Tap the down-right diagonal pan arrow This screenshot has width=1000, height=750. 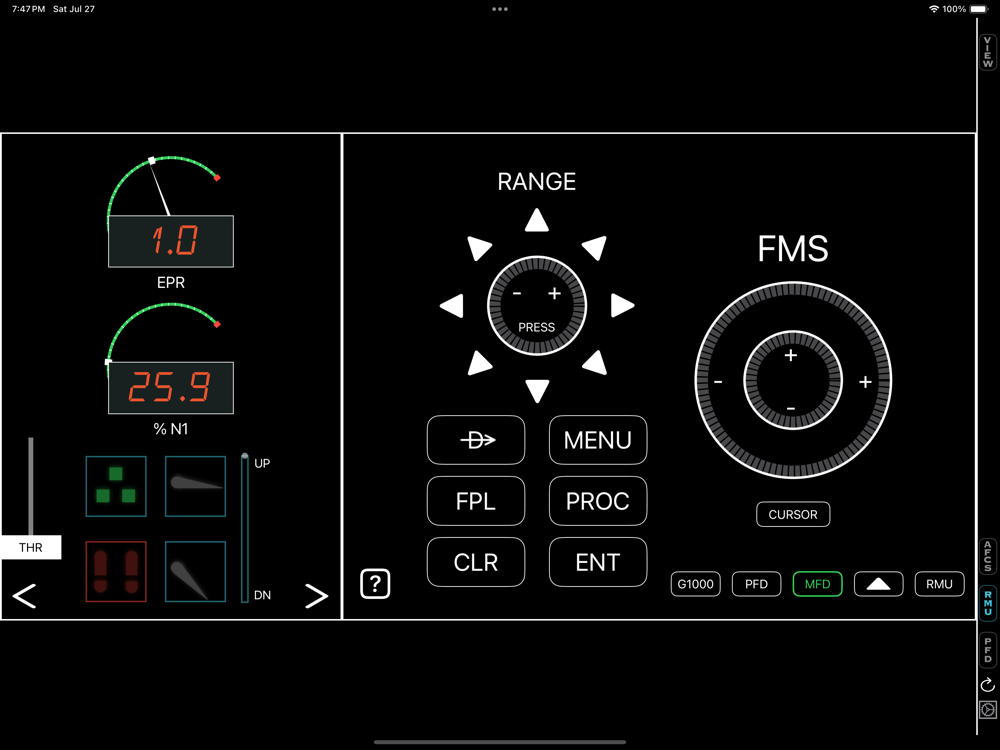pos(596,364)
